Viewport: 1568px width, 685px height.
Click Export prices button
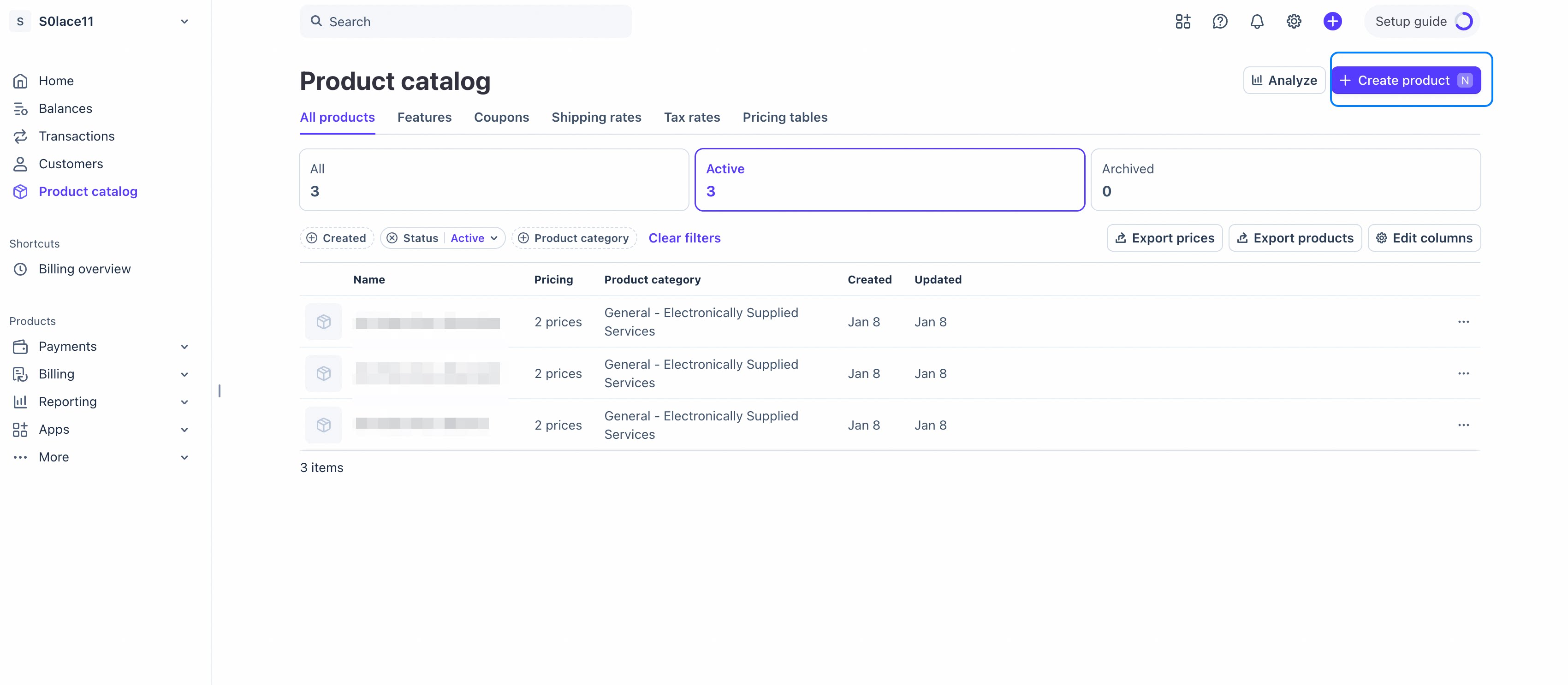[1164, 238]
